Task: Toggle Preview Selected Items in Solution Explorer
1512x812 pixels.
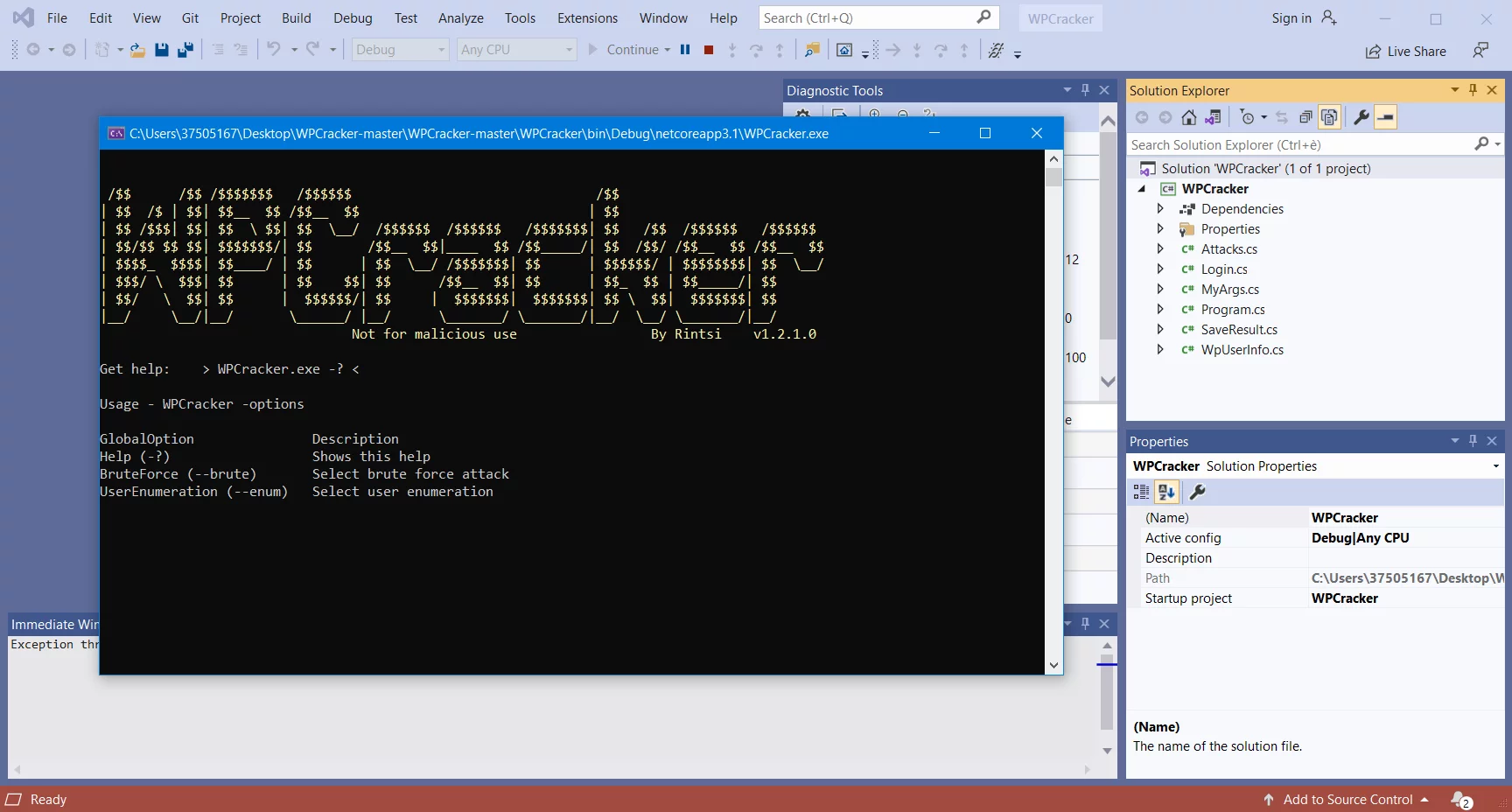Action: [1385, 117]
